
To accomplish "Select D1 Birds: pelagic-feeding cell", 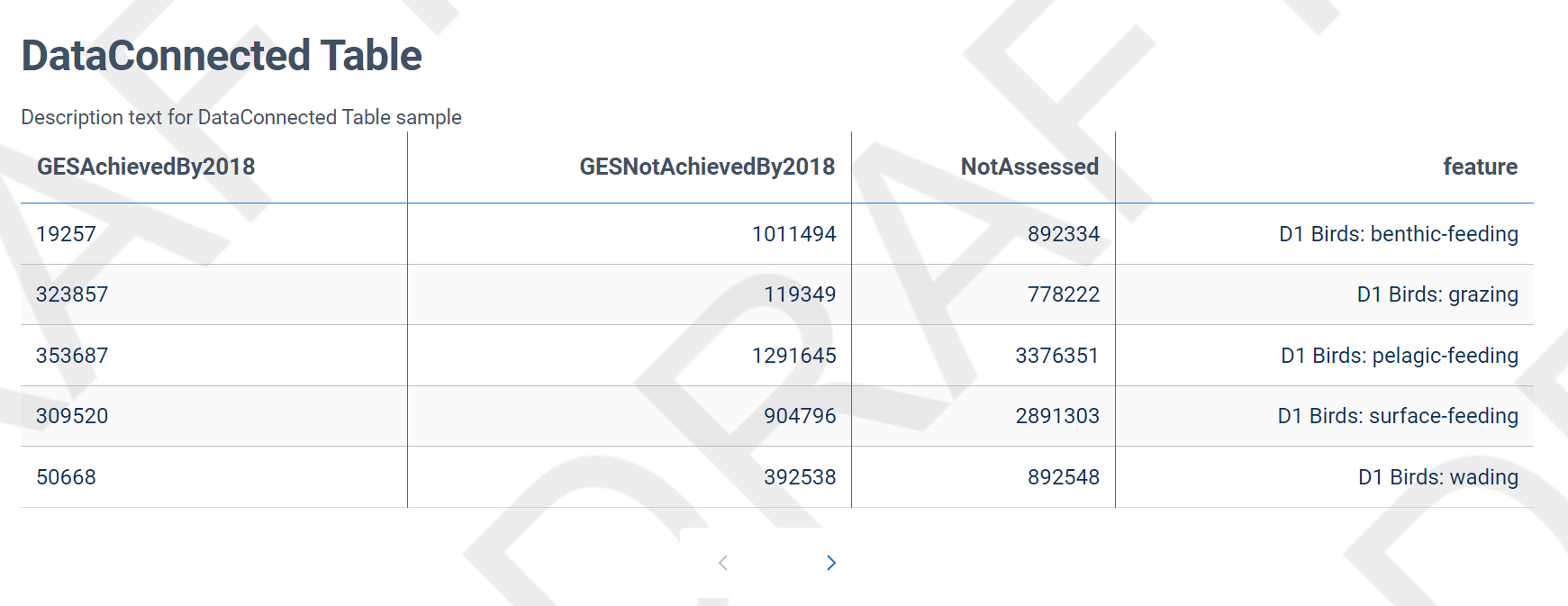I will click(1400, 356).
